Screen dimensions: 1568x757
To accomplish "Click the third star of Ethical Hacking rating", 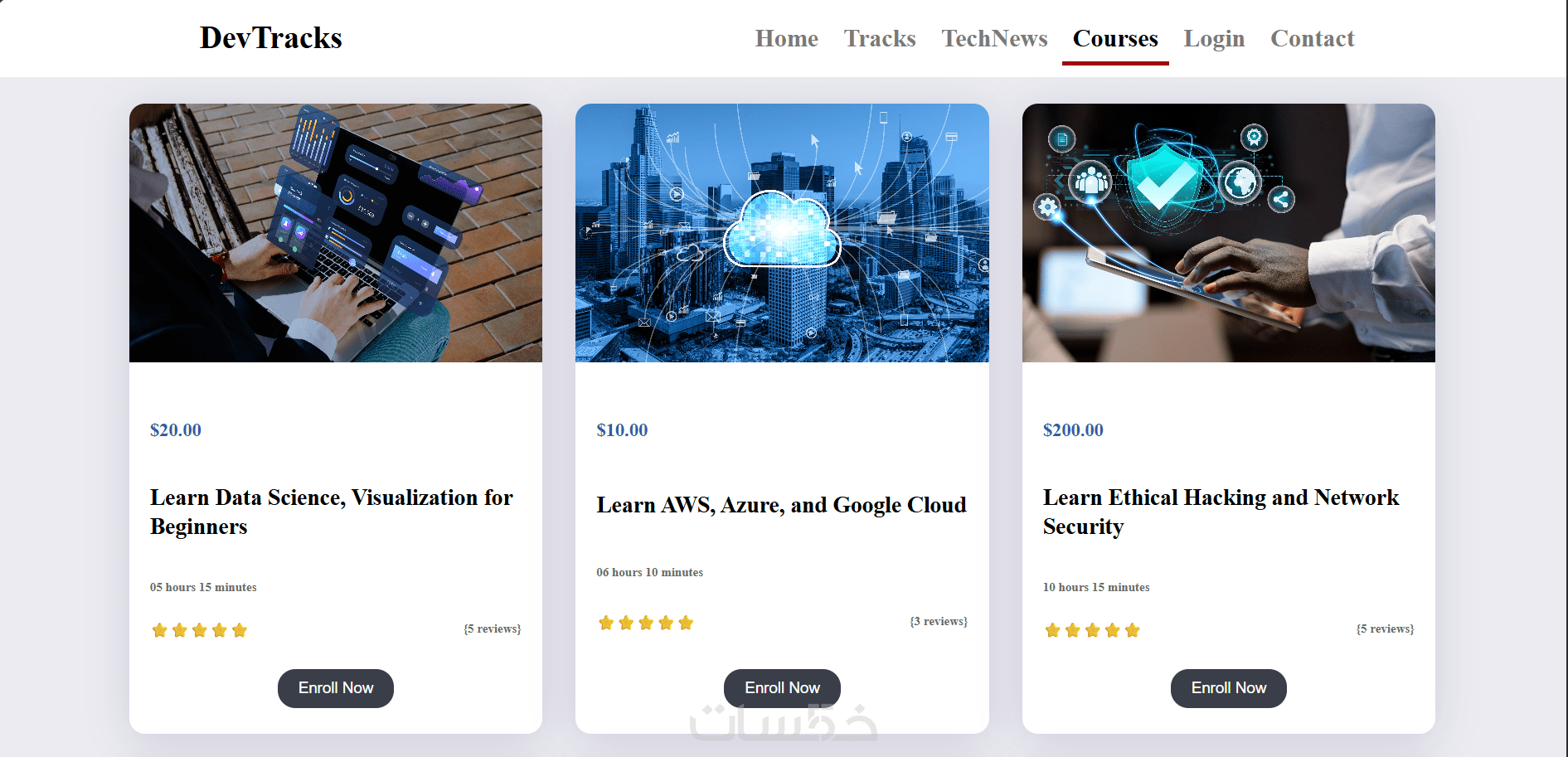I will coord(1093,630).
